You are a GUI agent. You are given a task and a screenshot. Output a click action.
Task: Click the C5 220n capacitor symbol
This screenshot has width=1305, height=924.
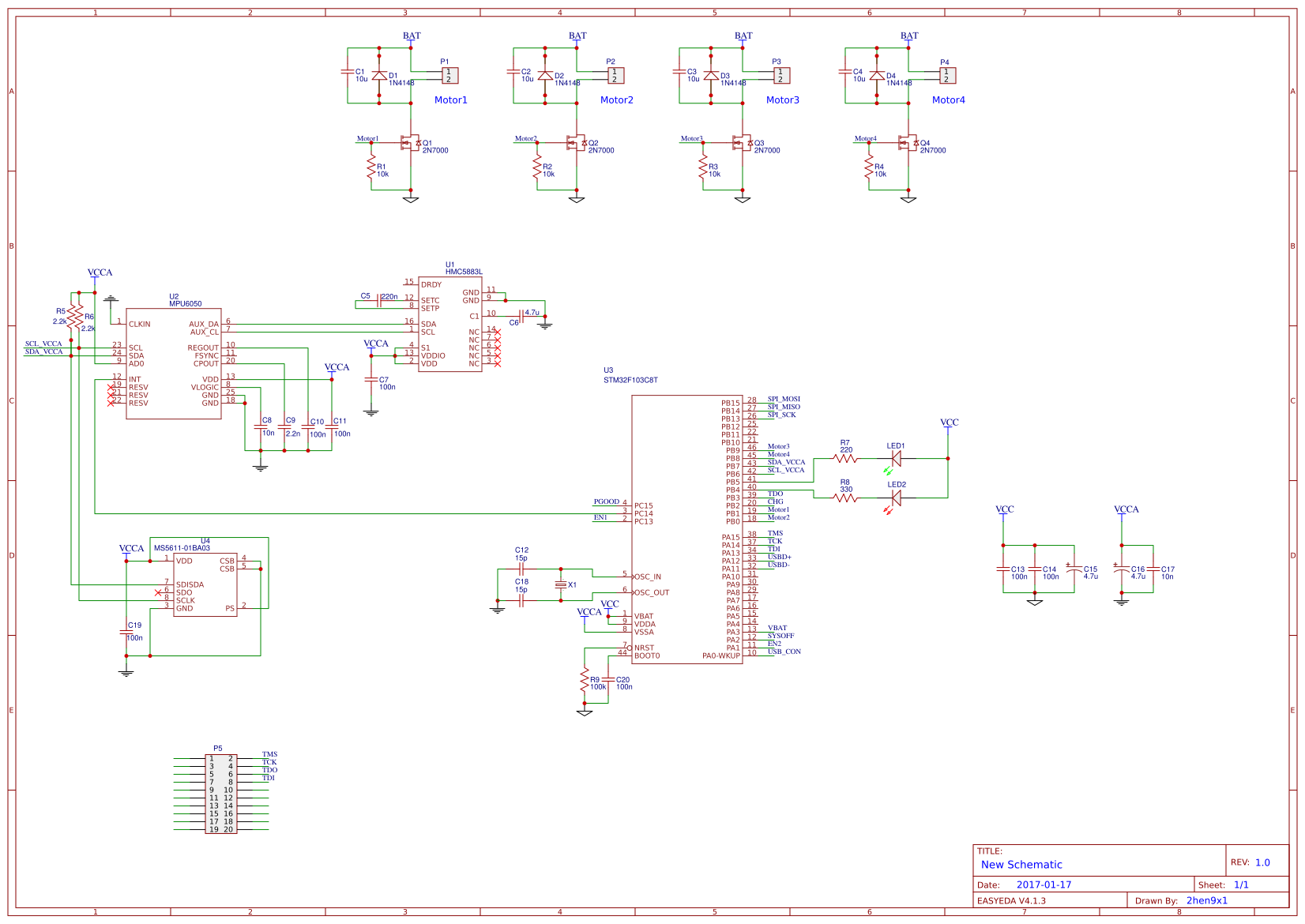[379, 300]
